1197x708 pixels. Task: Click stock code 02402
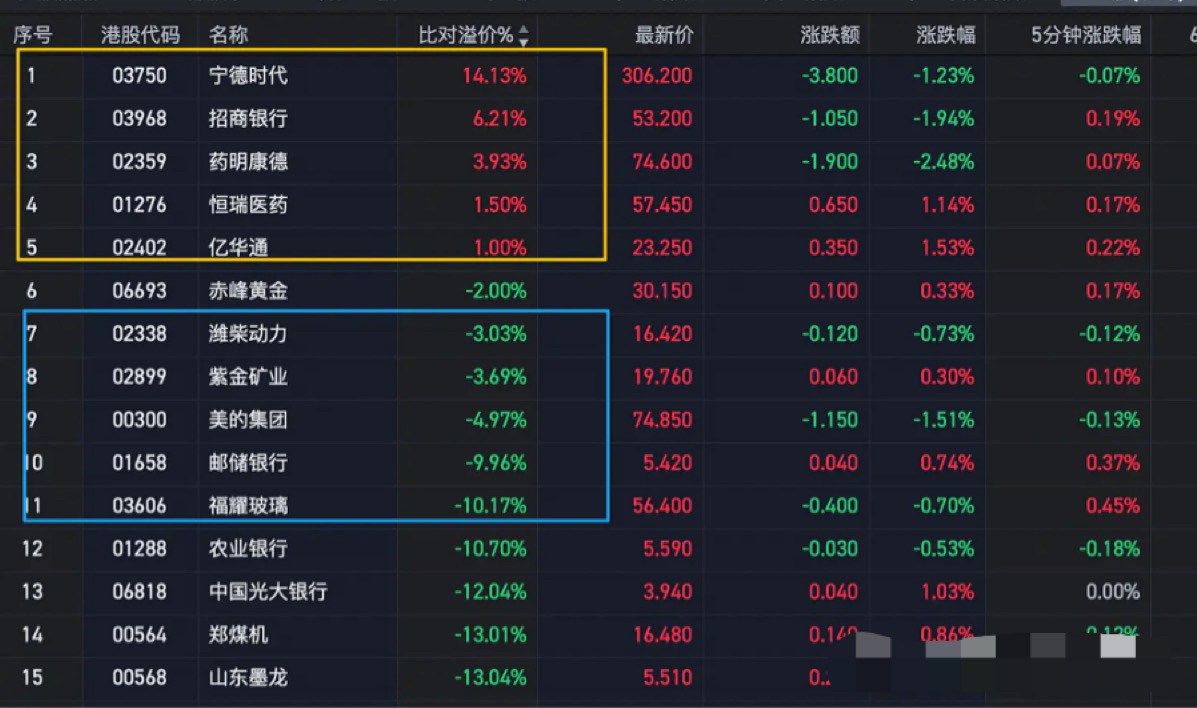click(x=139, y=247)
